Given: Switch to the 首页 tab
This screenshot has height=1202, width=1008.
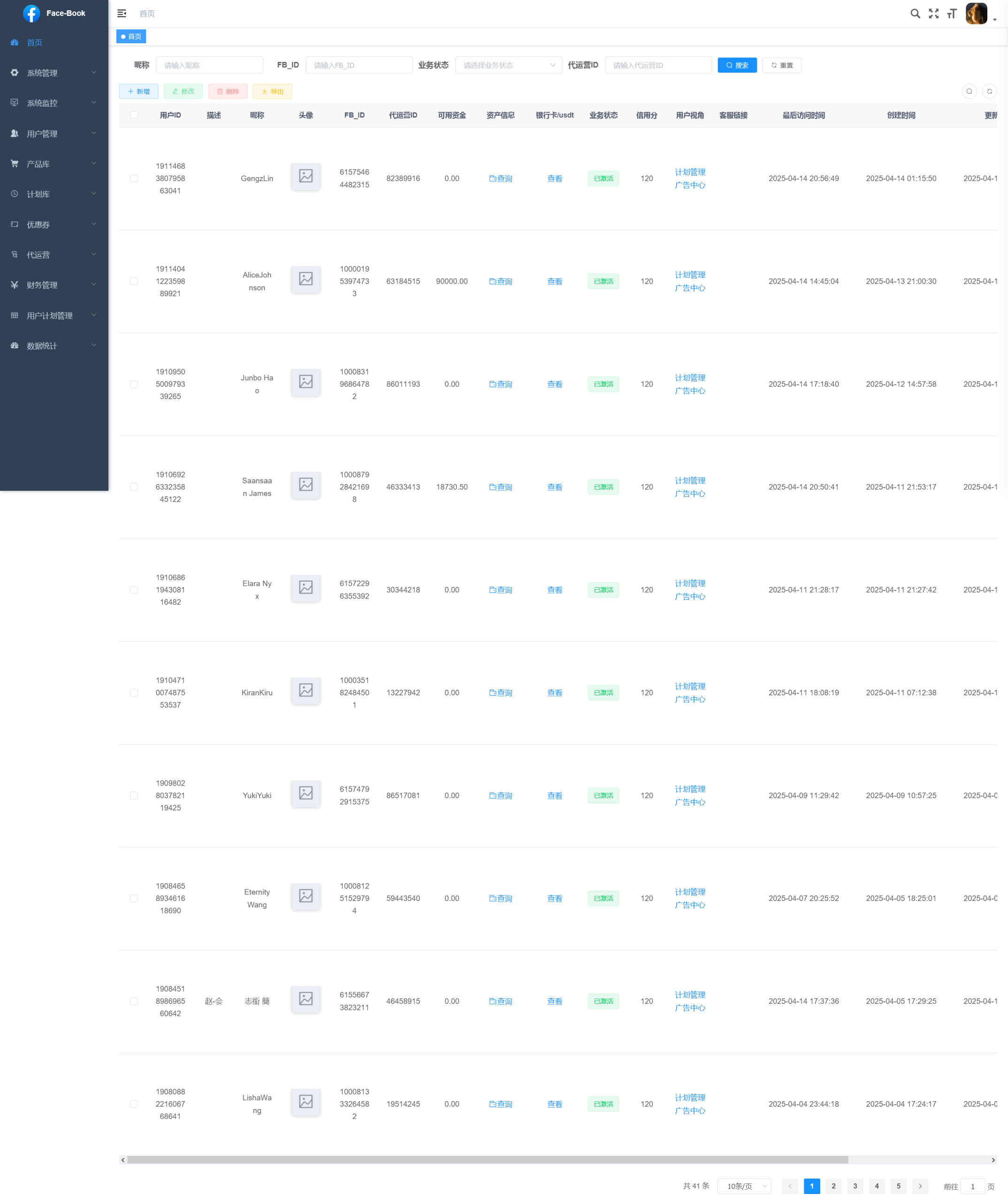Looking at the screenshot, I should (131, 37).
